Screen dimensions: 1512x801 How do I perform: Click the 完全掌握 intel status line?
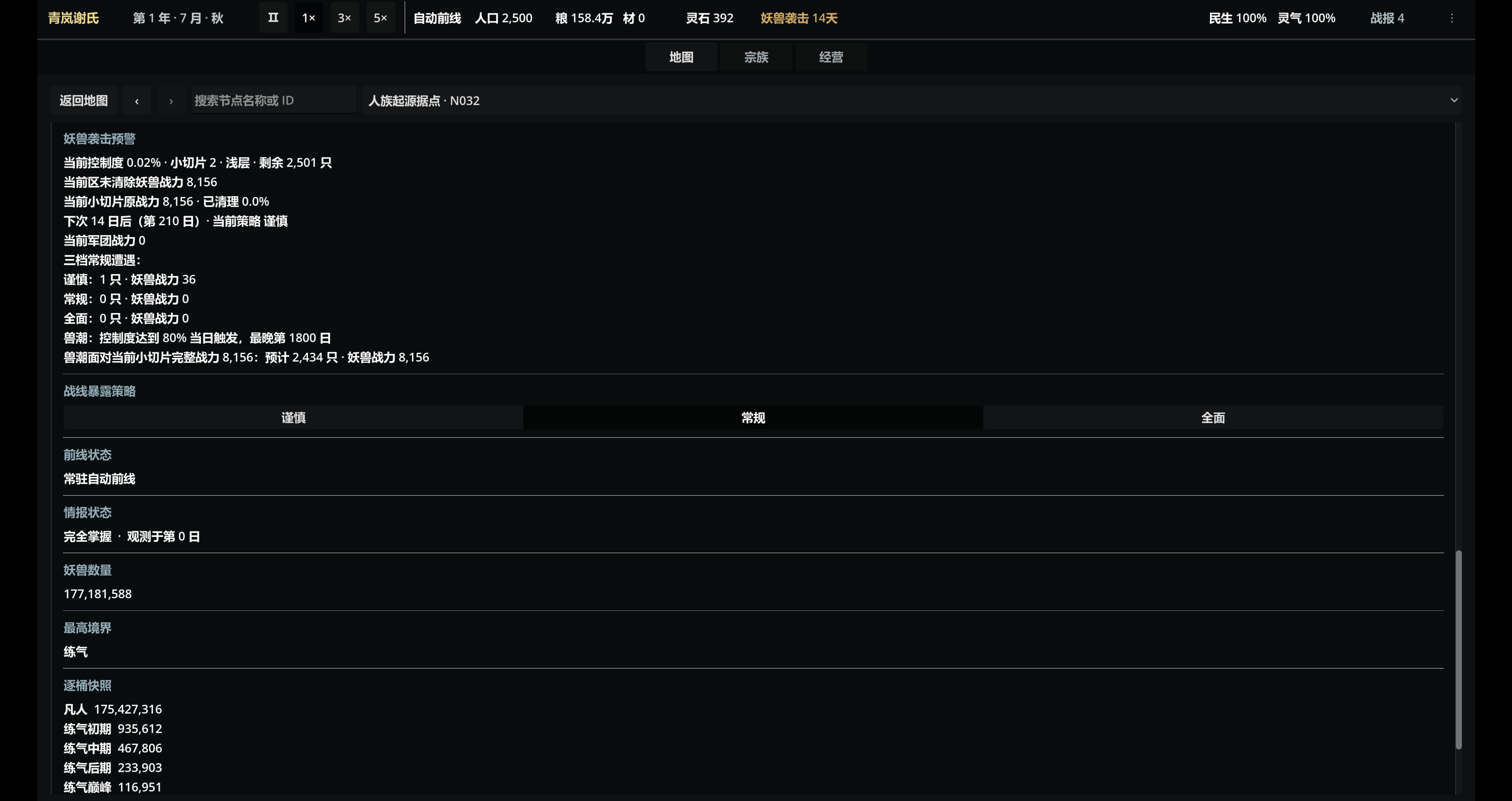(132, 536)
